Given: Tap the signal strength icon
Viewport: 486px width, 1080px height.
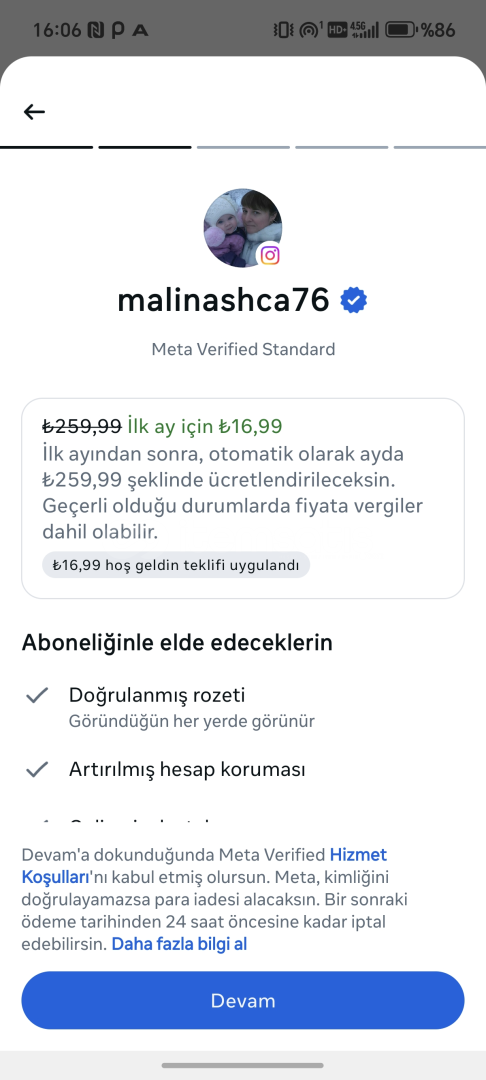Looking at the screenshot, I should (364, 30).
